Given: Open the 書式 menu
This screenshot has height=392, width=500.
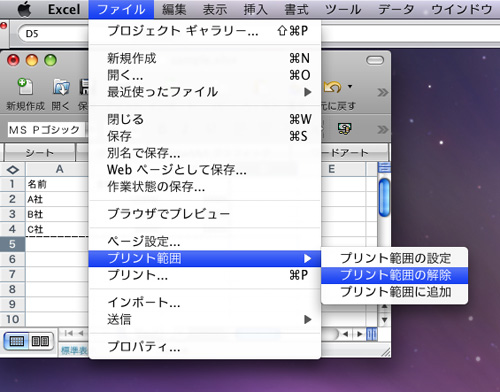Looking at the screenshot, I should point(296,9).
